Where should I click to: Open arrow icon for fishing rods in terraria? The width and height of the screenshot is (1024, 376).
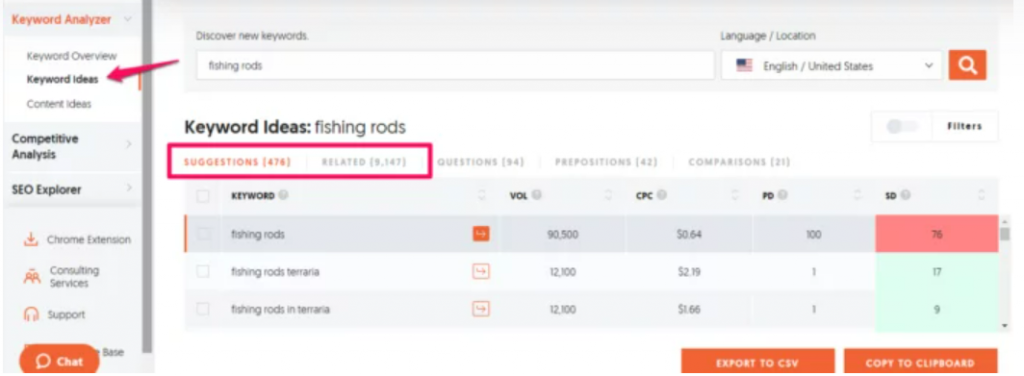tap(481, 309)
